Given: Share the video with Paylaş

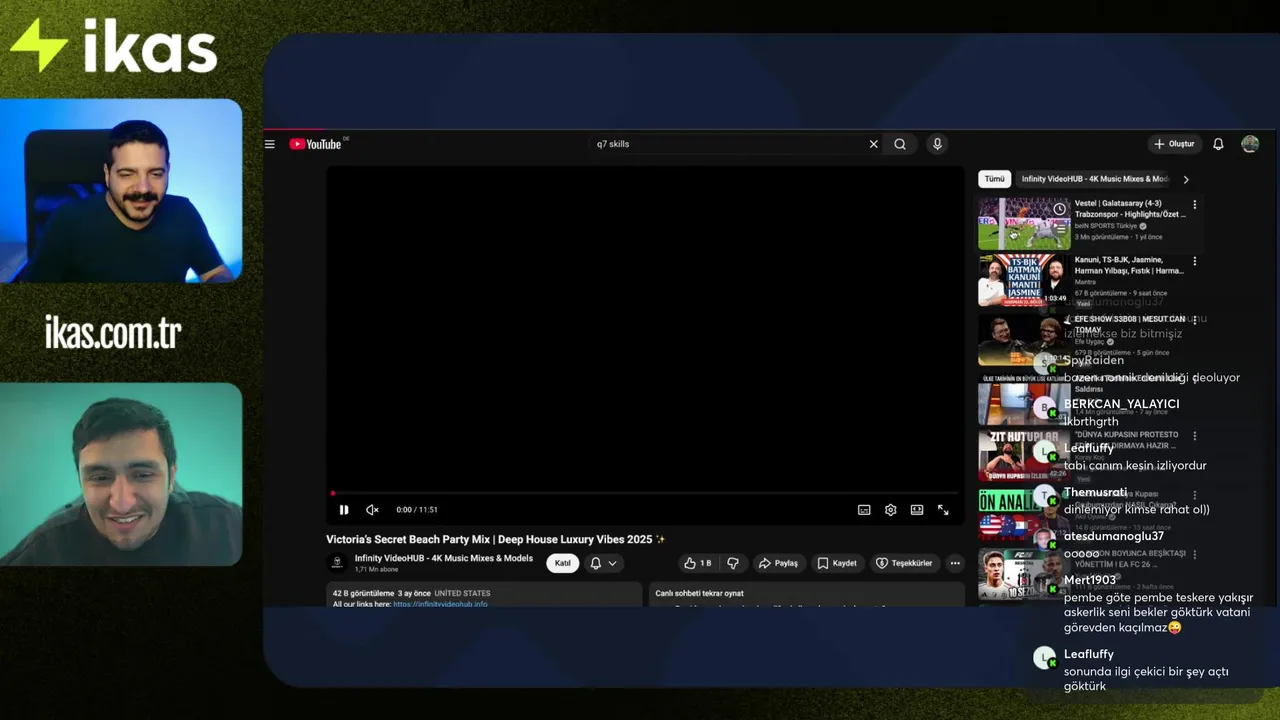Looking at the screenshot, I should [778, 563].
